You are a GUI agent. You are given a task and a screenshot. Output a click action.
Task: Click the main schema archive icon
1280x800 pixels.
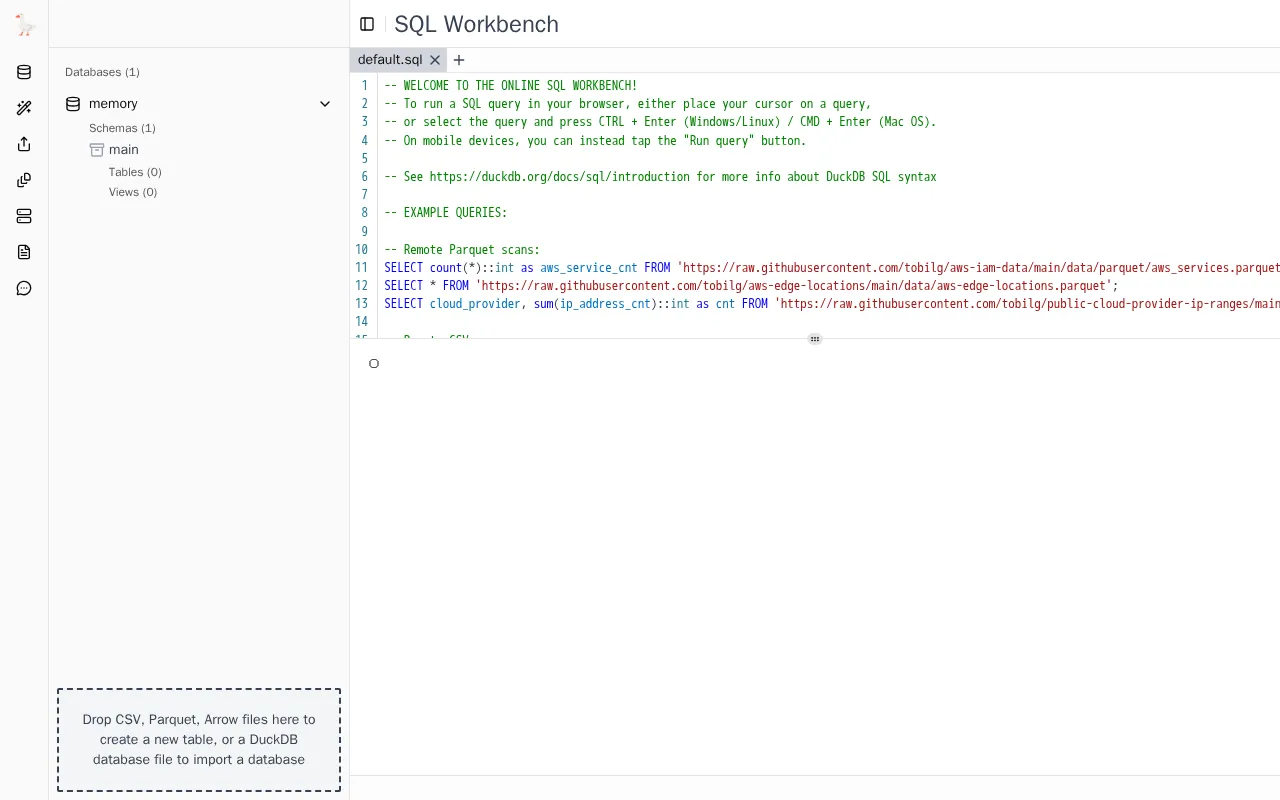97,150
